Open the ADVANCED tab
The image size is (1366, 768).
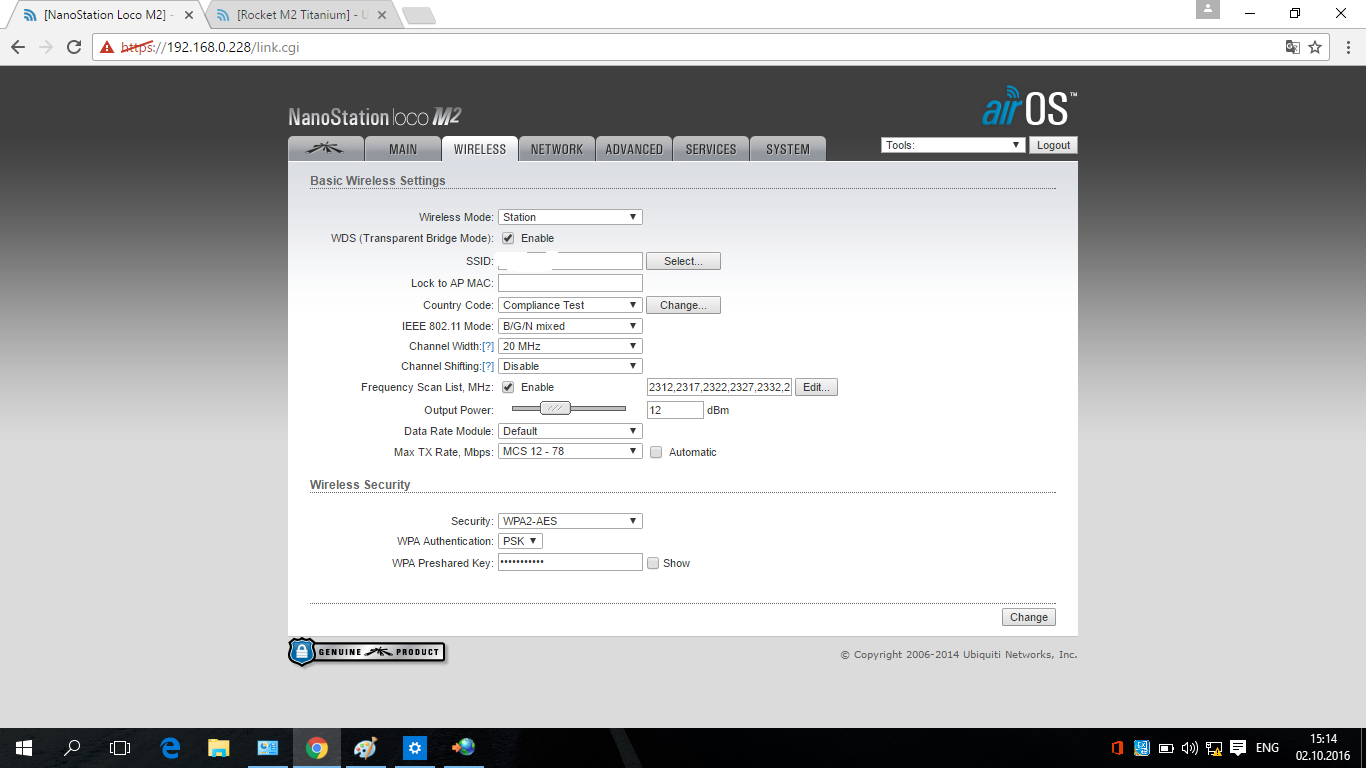pos(634,149)
